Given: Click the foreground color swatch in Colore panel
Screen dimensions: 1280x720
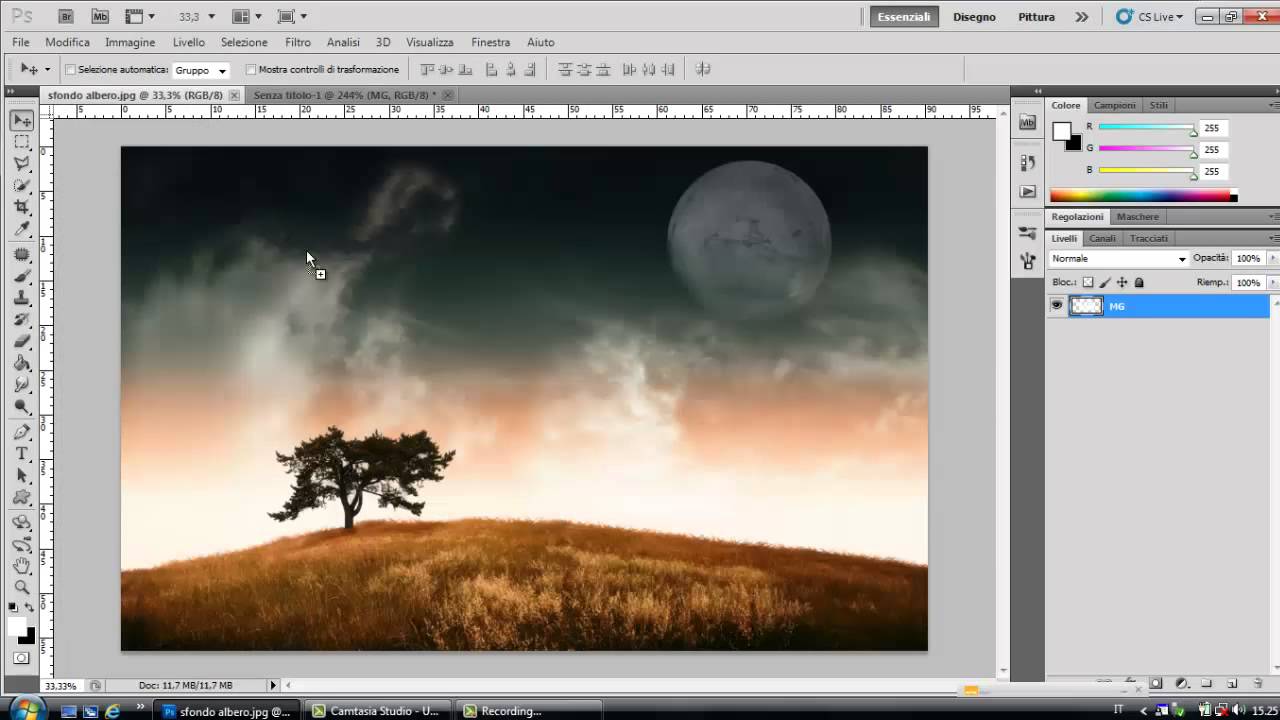Looking at the screenshot, I should click(x=1061, y=130).
